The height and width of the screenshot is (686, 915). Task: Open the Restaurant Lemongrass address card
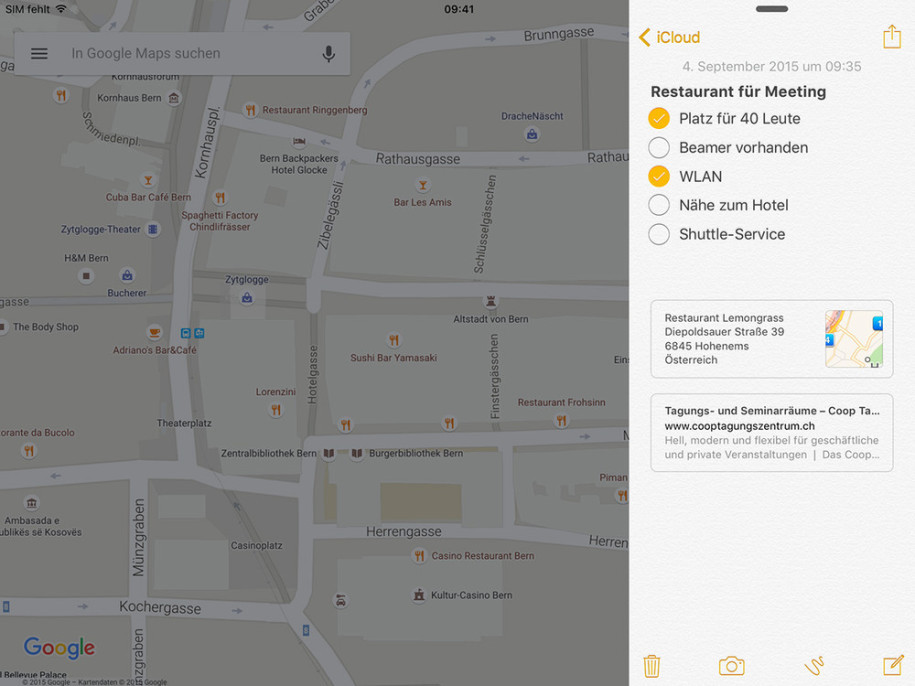(771, 339)
